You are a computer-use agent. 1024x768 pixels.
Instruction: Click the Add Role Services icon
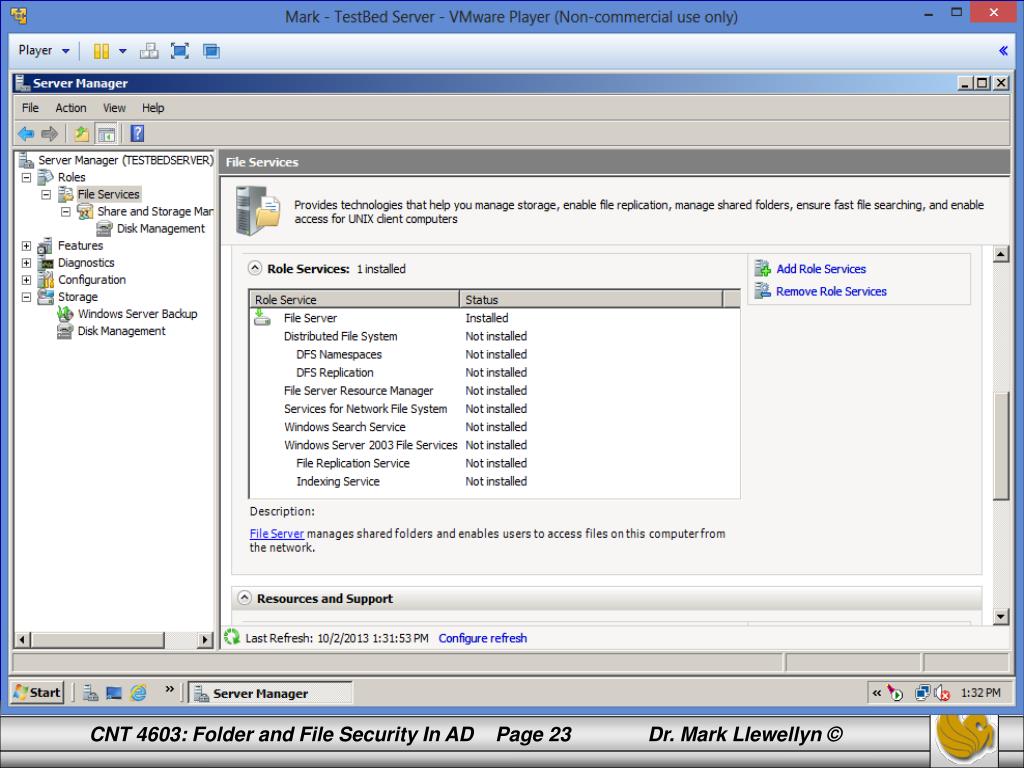click(x=763, y=268)
